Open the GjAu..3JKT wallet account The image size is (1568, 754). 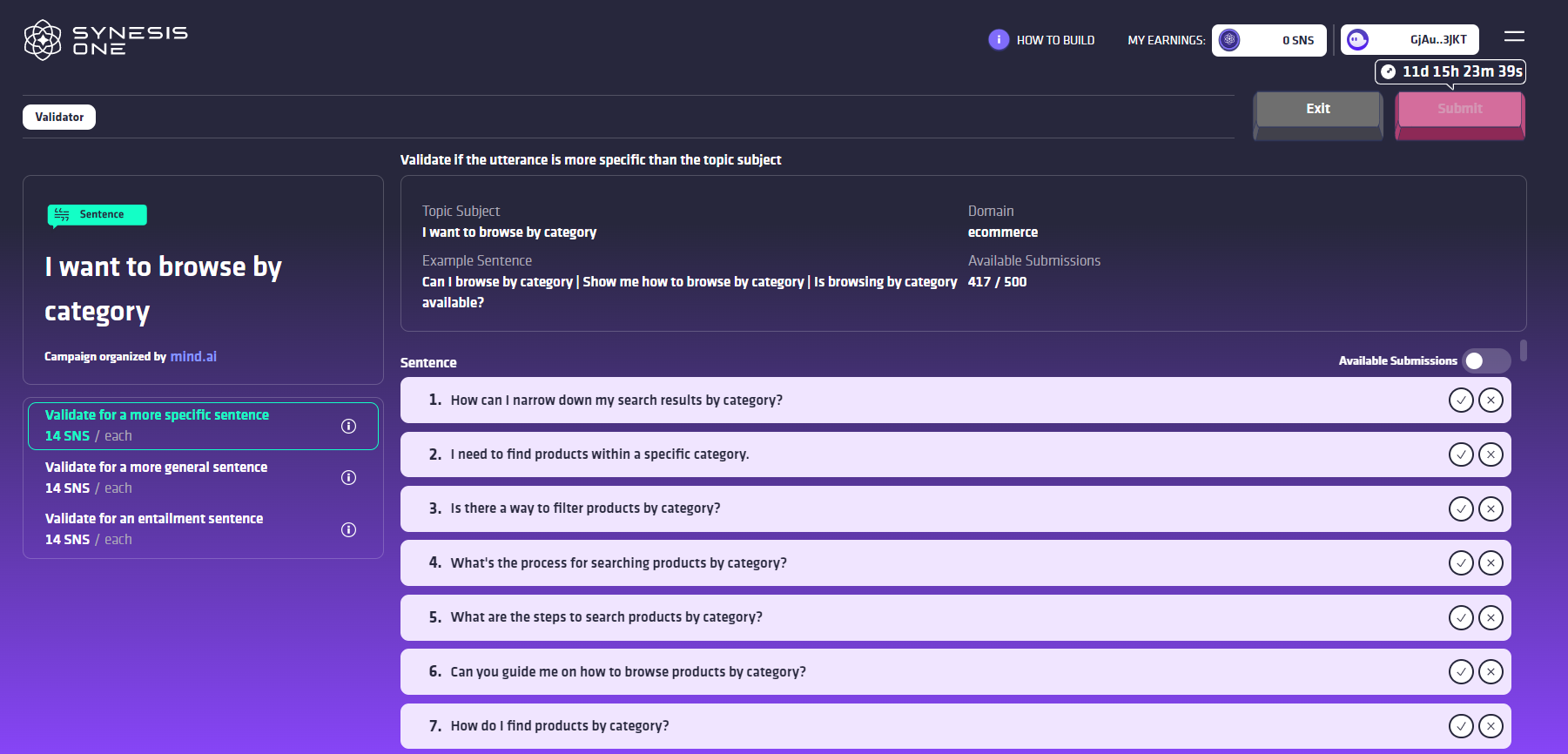tap(1410, 40)
